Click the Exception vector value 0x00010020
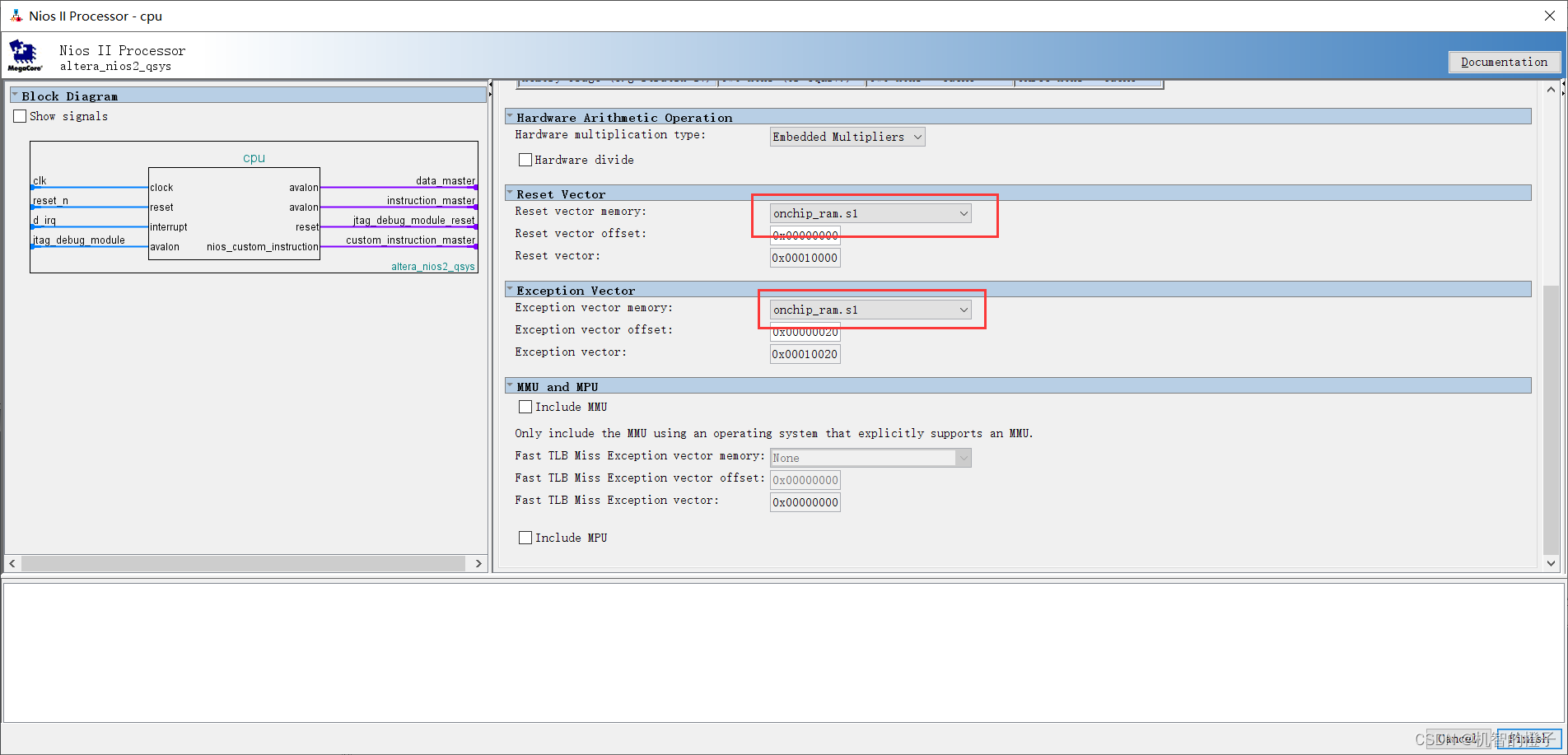 [x=805, y=354]
